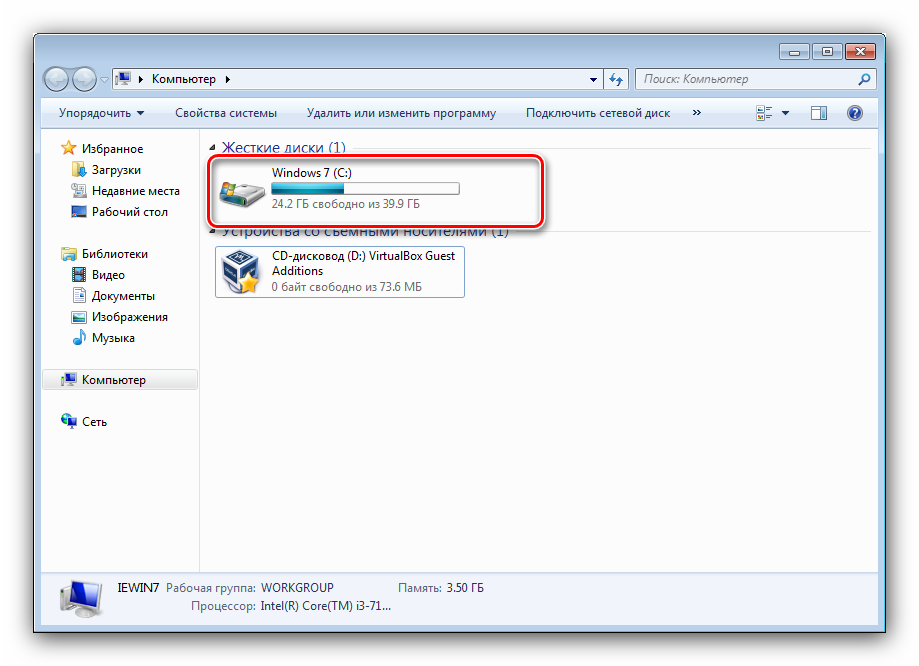Screen dimensions: 919x666
Task: Collapse the Жесткие диски group
Action: 212,148
